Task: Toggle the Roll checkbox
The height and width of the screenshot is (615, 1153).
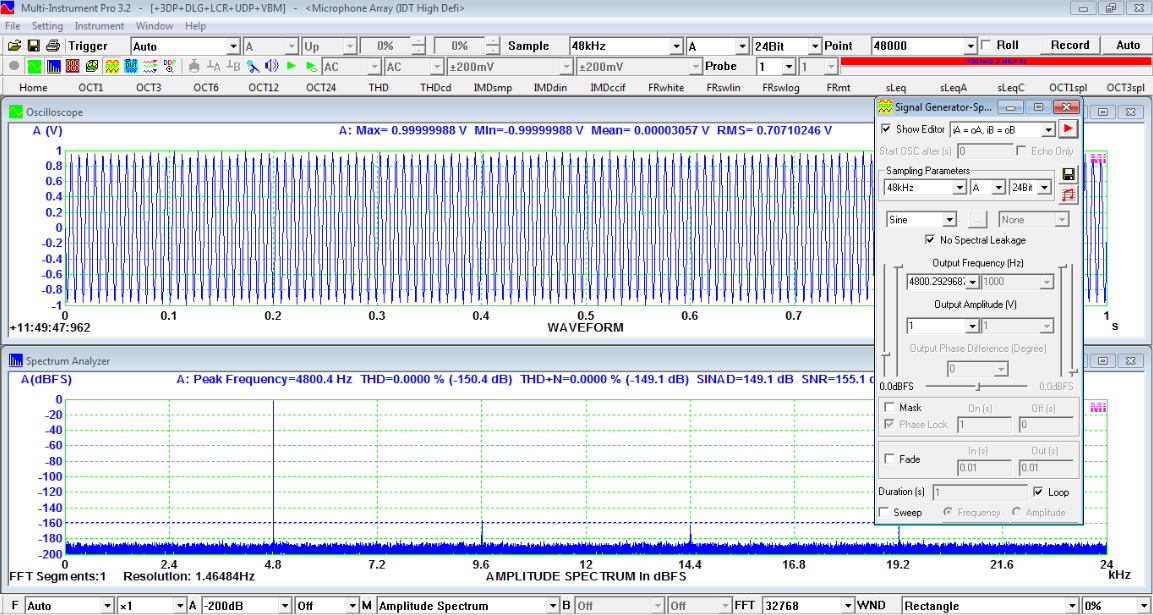Action: coord(986,45)
